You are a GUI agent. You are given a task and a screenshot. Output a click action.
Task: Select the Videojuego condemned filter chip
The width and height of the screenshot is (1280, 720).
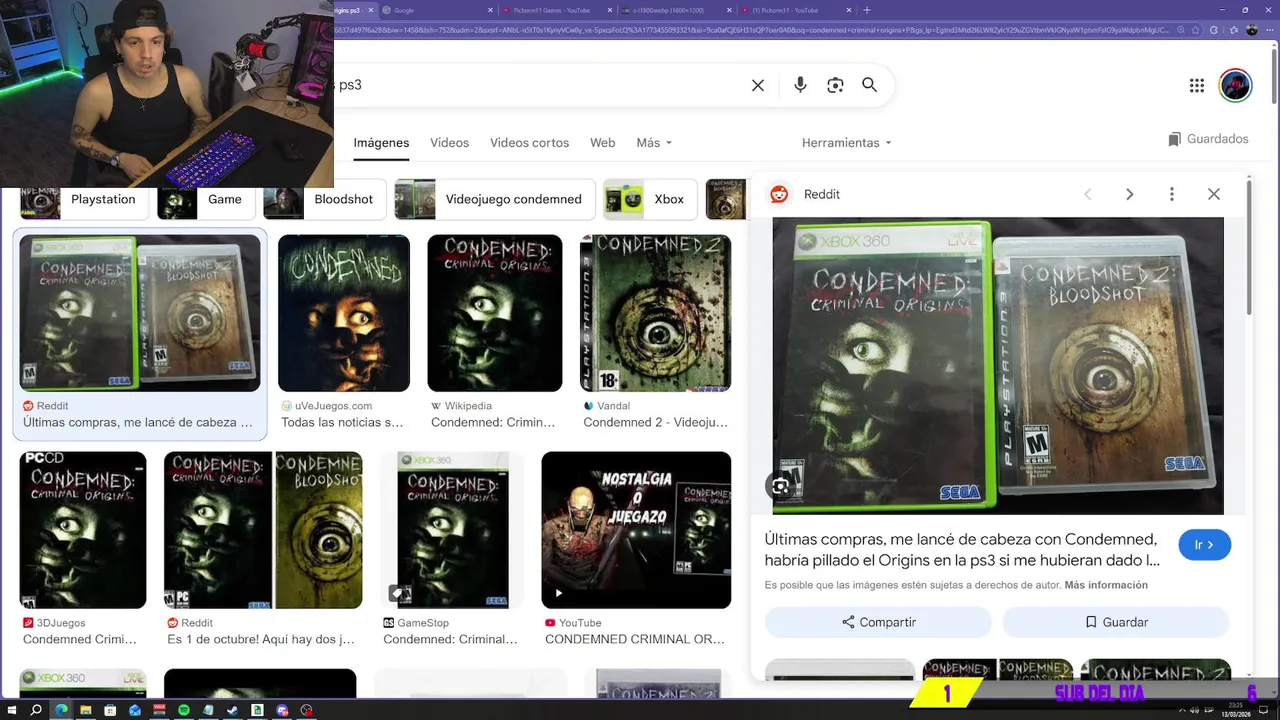tap(495, 199)
